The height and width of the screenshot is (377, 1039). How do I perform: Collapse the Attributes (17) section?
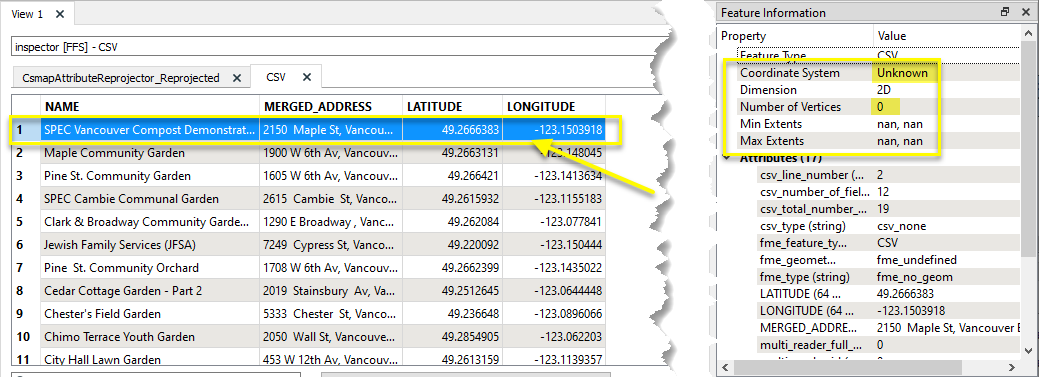[728, 158]
